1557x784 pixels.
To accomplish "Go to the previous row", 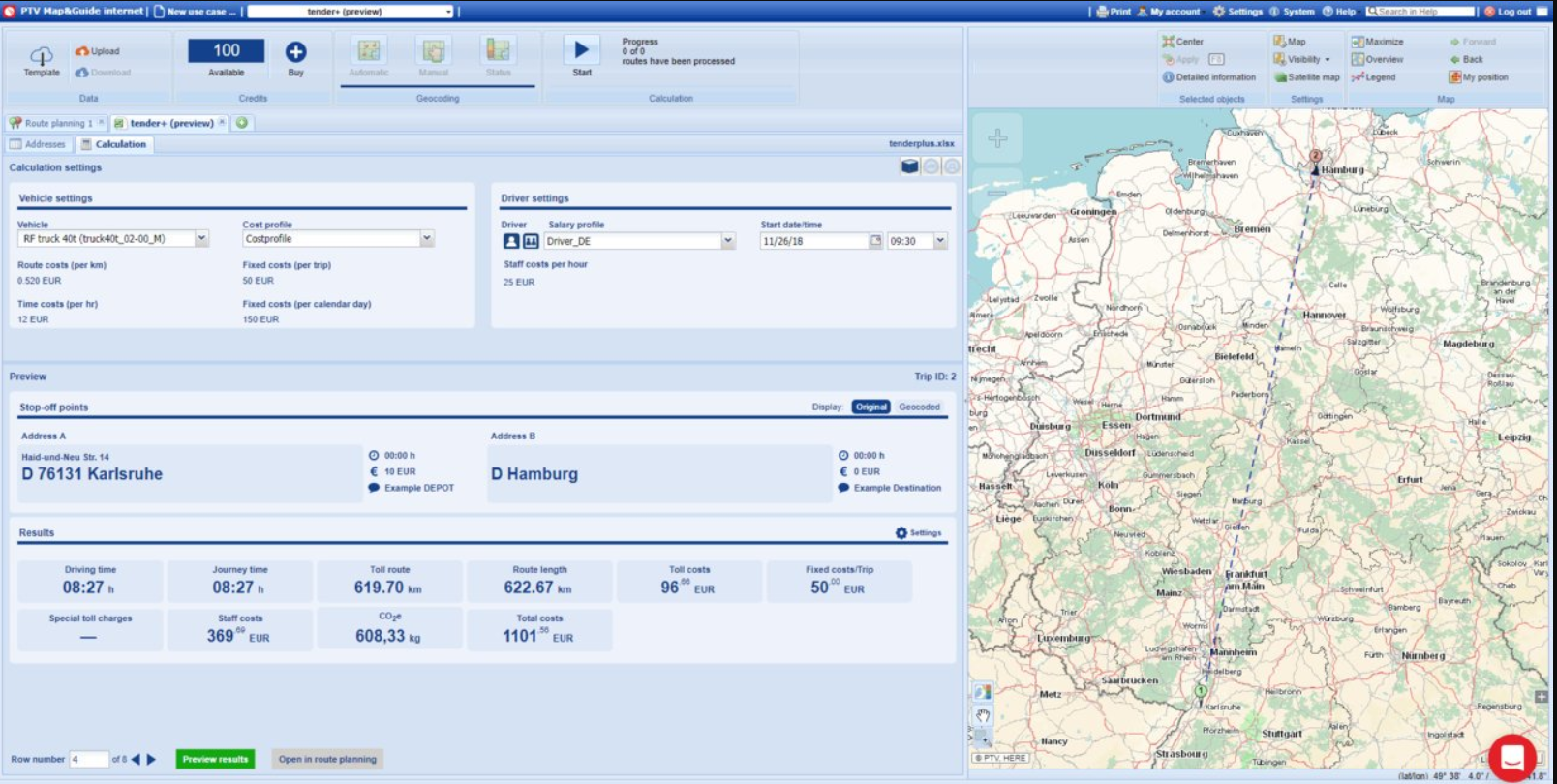I will click(136, 760).
